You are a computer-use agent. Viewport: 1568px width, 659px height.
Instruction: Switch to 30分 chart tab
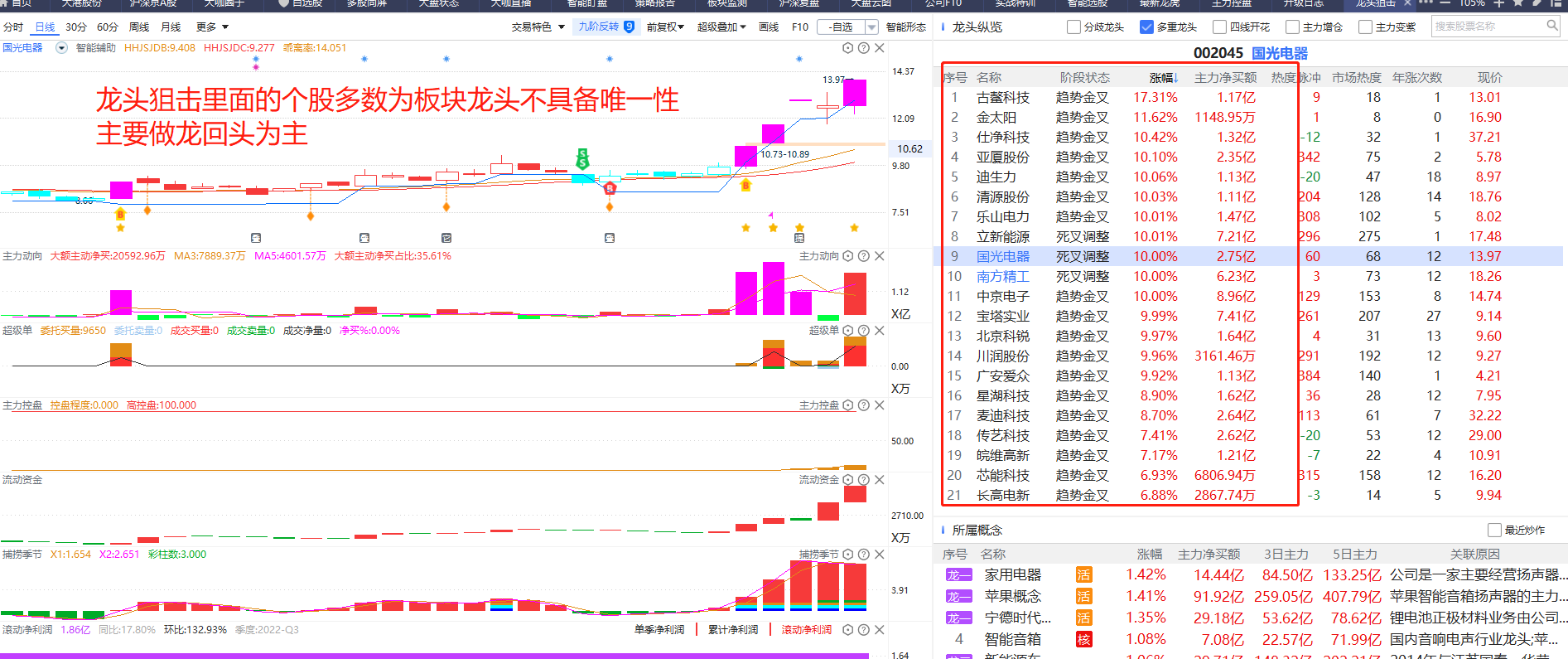click(x=75, y=27)
